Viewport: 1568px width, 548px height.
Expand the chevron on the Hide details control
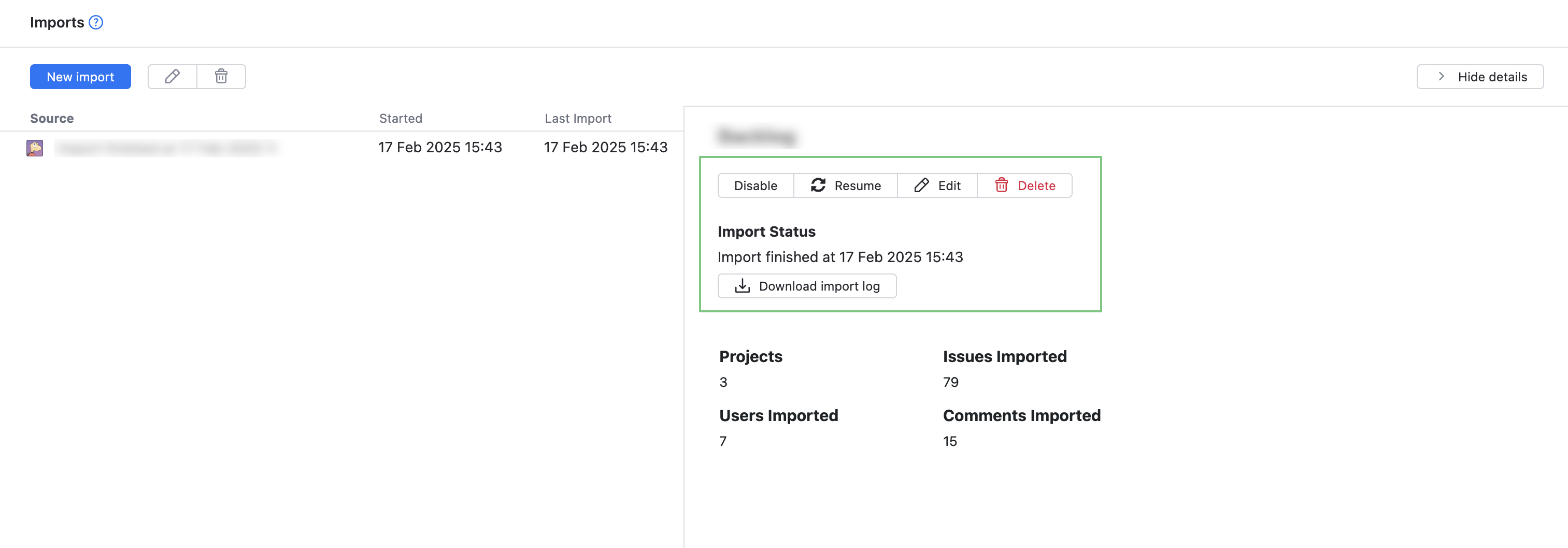click(x=1442, y=77)
